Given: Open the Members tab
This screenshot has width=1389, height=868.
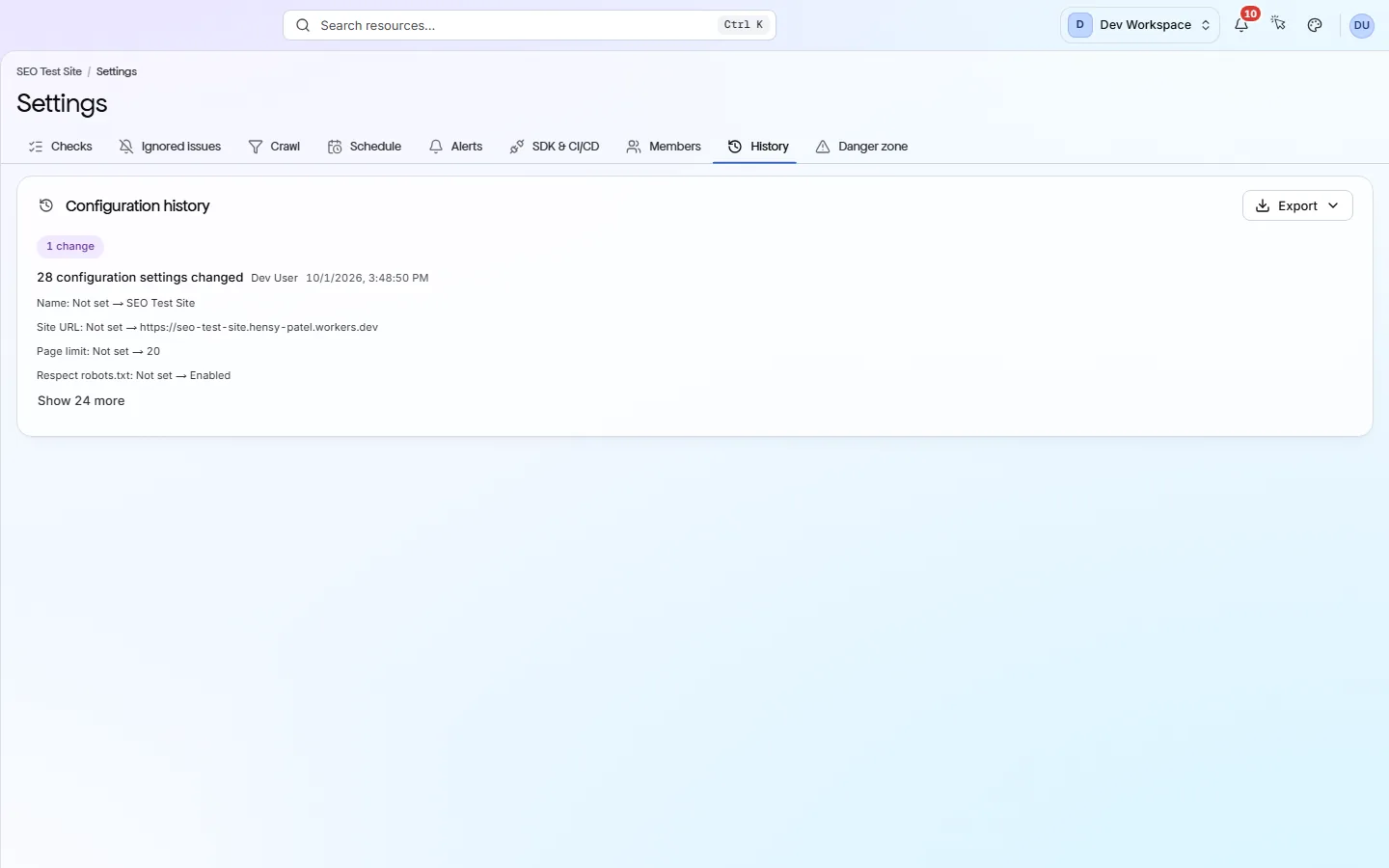Looking at the screenshot, I should point(664,147).
